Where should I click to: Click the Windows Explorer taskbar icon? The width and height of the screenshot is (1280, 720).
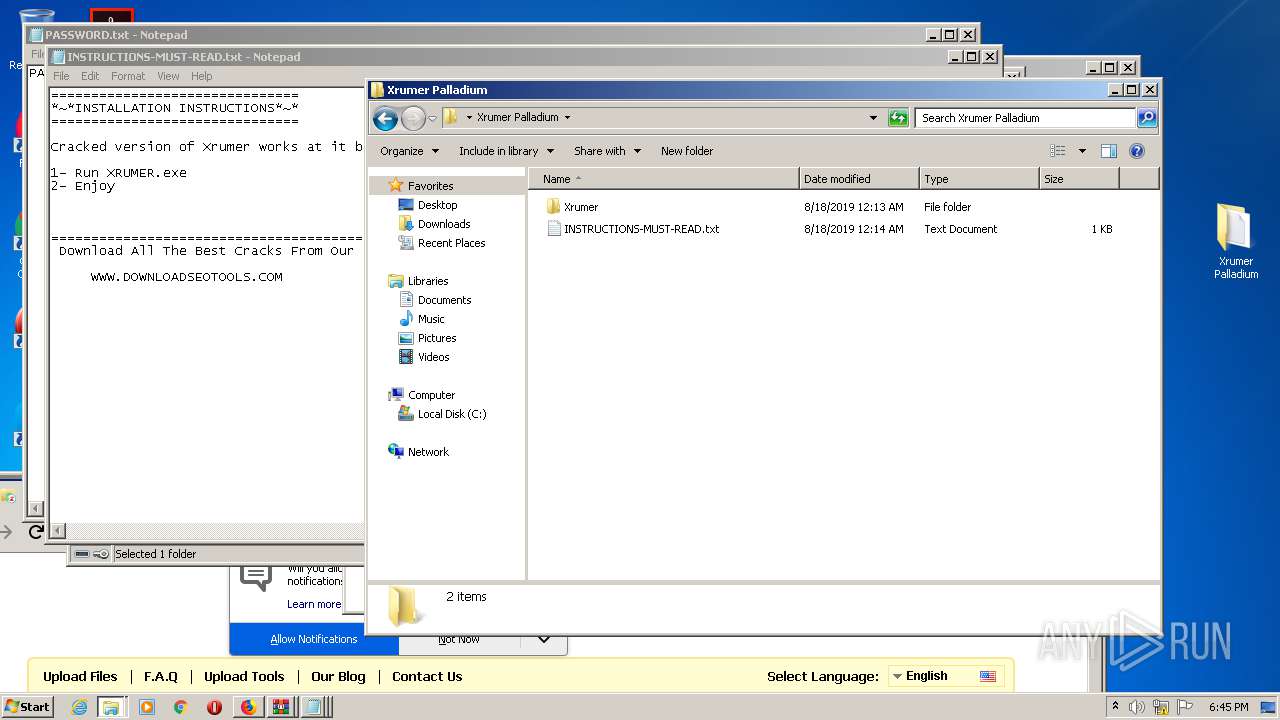[x=111, y=707]
